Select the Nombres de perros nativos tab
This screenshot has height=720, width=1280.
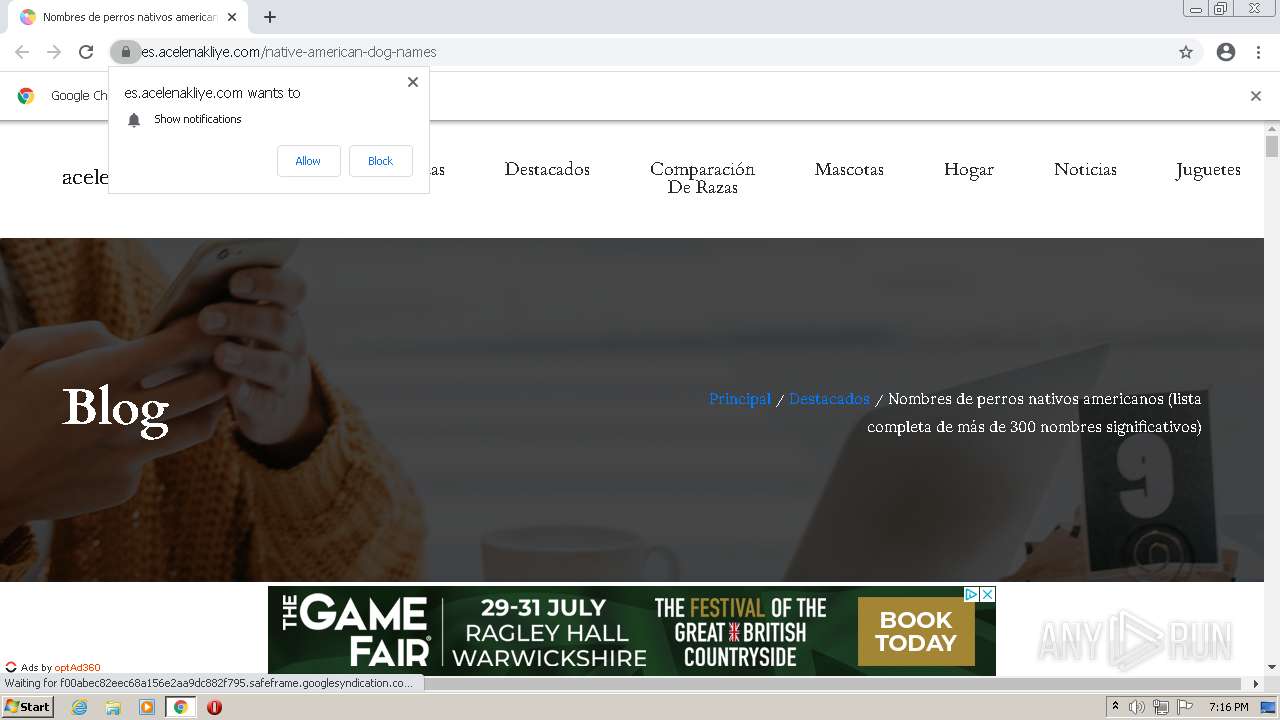coord(128,17)
